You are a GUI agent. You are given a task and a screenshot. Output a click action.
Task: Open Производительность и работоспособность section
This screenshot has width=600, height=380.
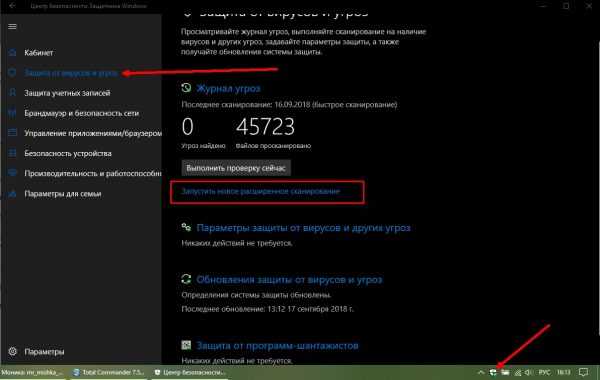click(93, 173)
